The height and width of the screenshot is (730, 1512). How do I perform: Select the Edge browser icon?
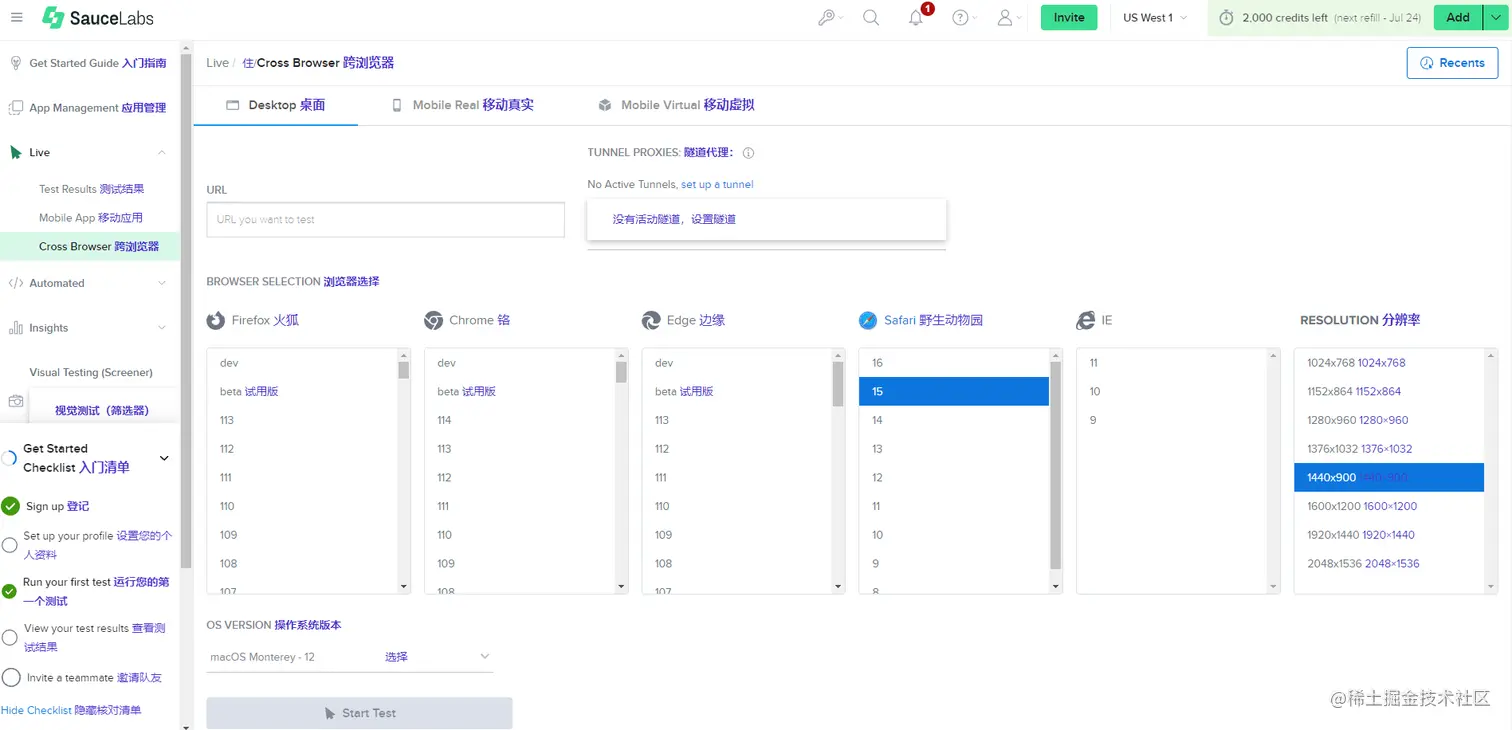pos(651,321)
